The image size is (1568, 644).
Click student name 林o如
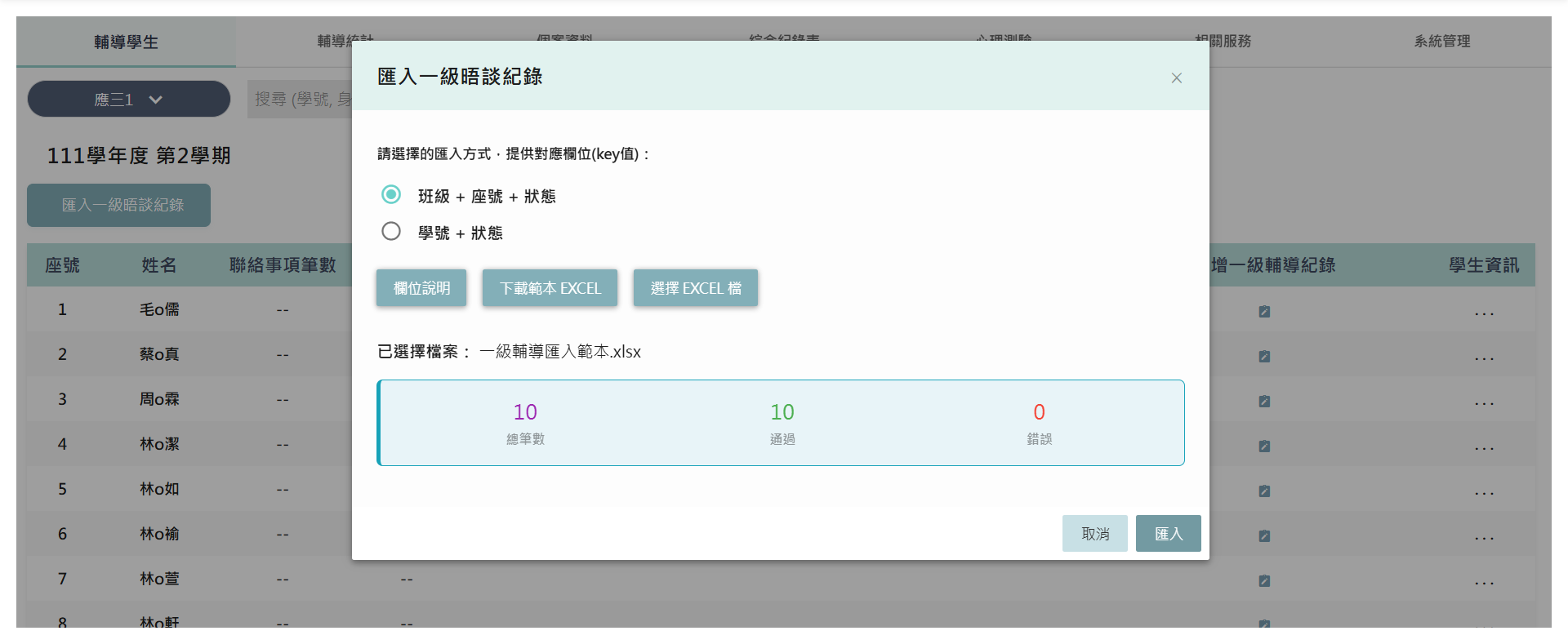159,489
